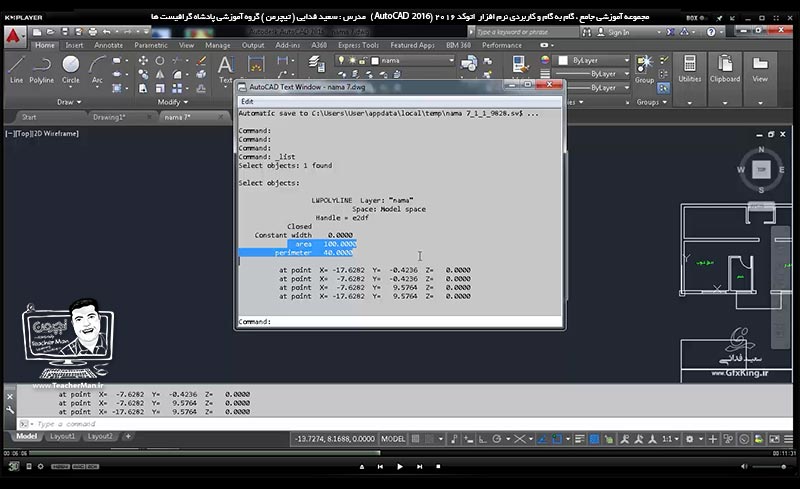
Task: Click the Open file icon in quick access
Action: click(x=51, y=32)
